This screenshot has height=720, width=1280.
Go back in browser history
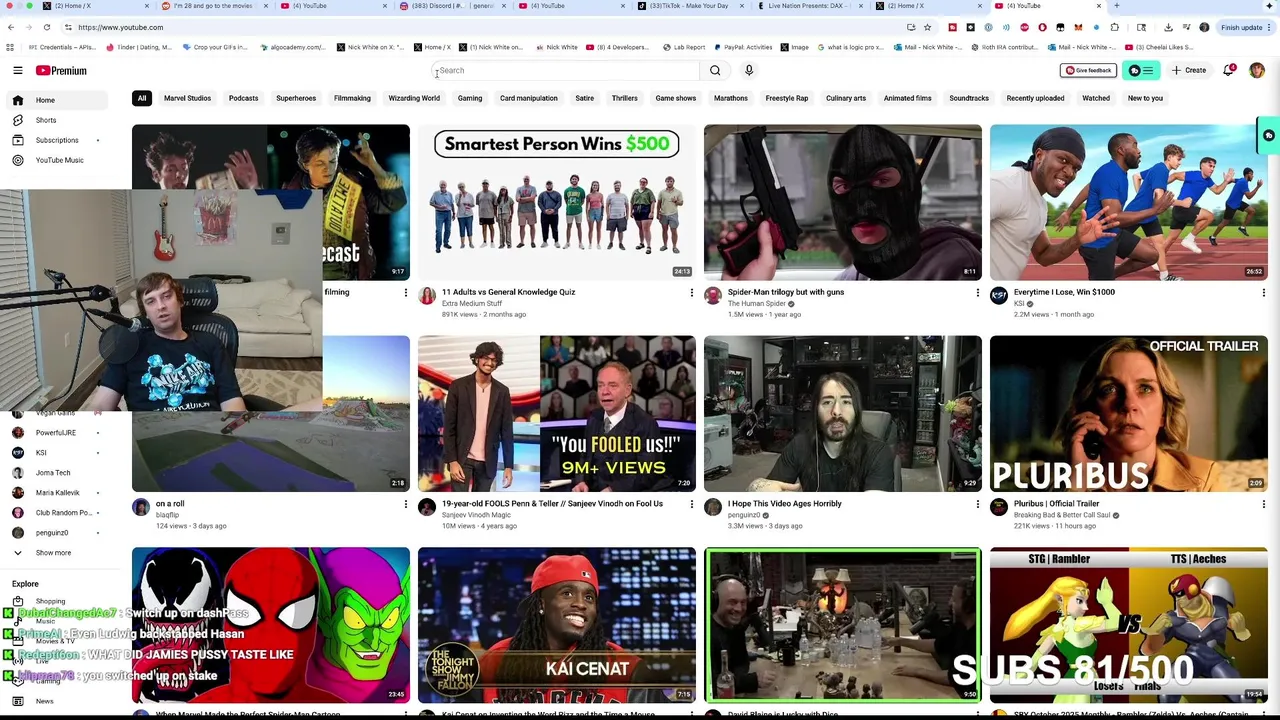(x=10, y=27)
